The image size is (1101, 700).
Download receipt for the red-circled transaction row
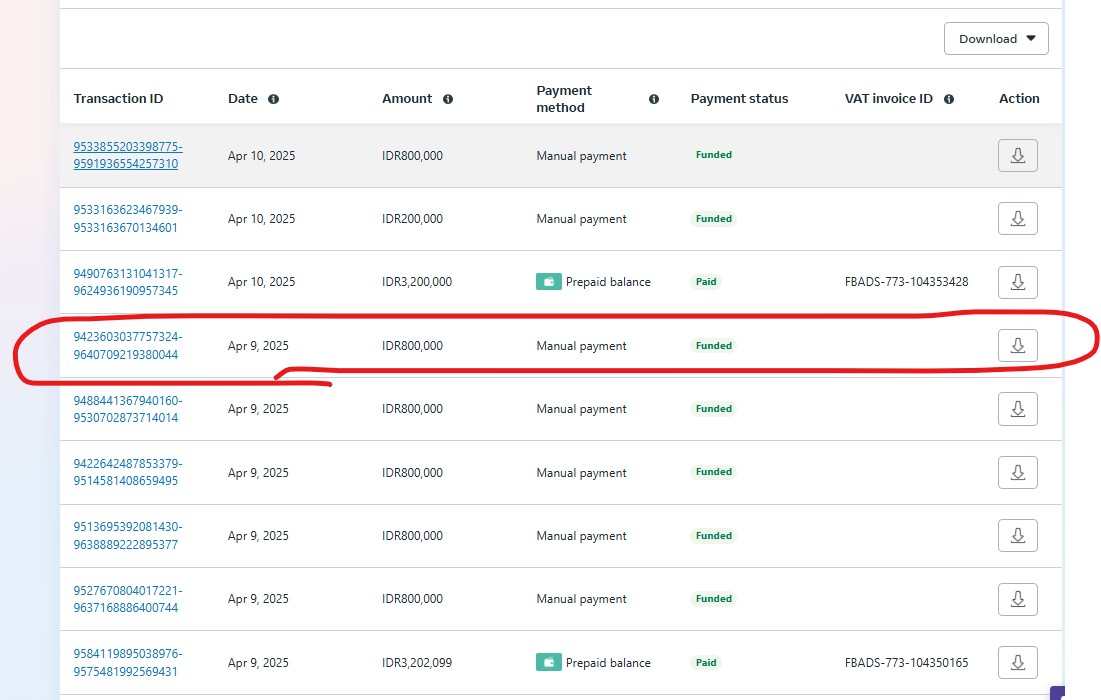tap(1017, 346)
